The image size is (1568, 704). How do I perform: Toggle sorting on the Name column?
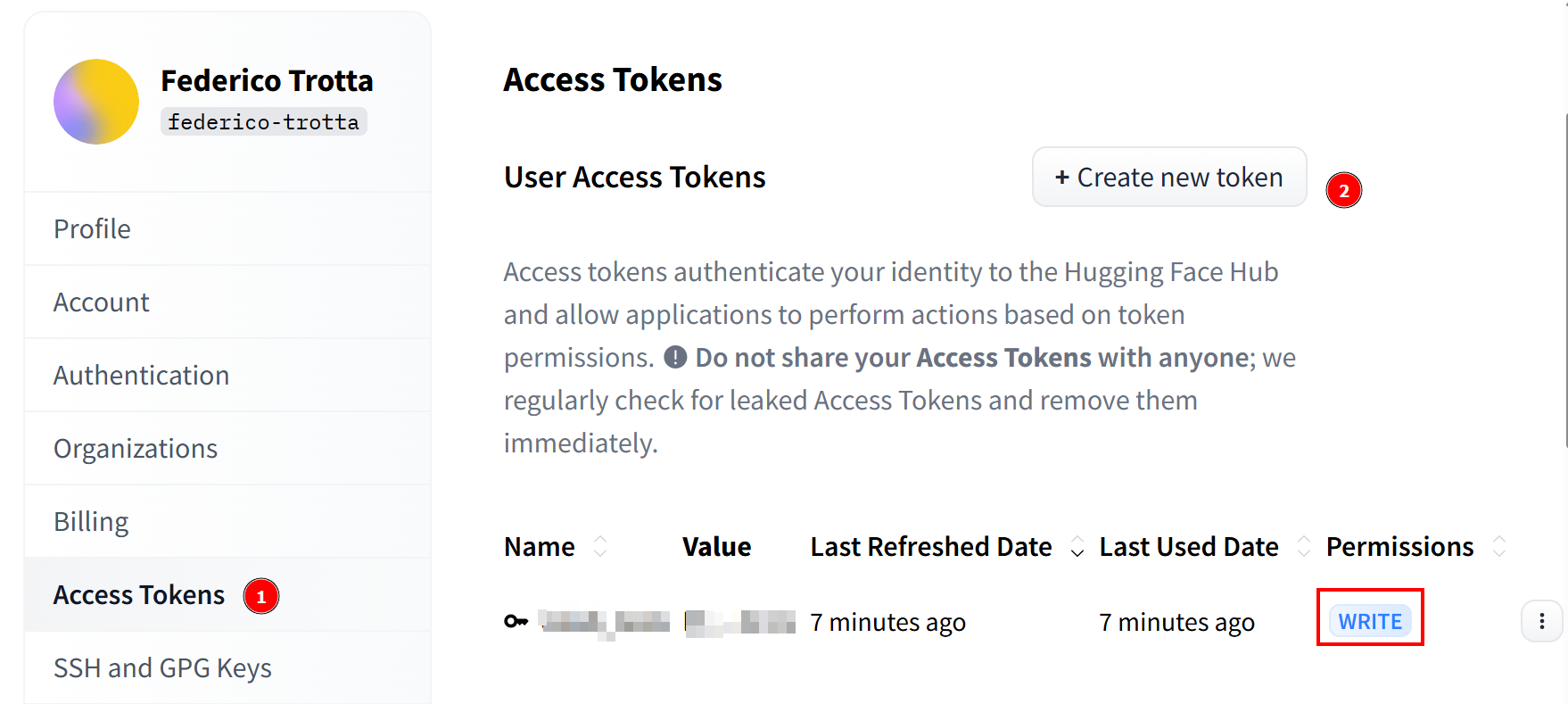click(x=601, y=546)
